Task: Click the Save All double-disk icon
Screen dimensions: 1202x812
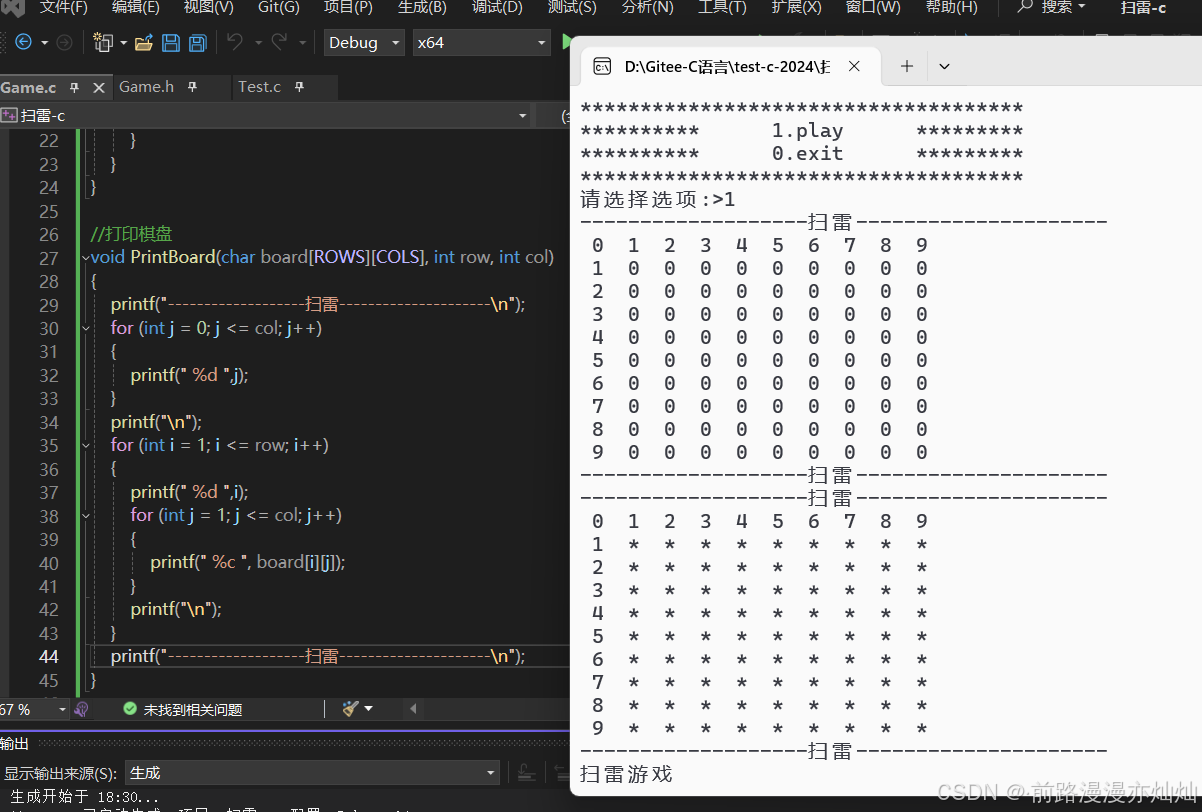Action: click(198, 42)
